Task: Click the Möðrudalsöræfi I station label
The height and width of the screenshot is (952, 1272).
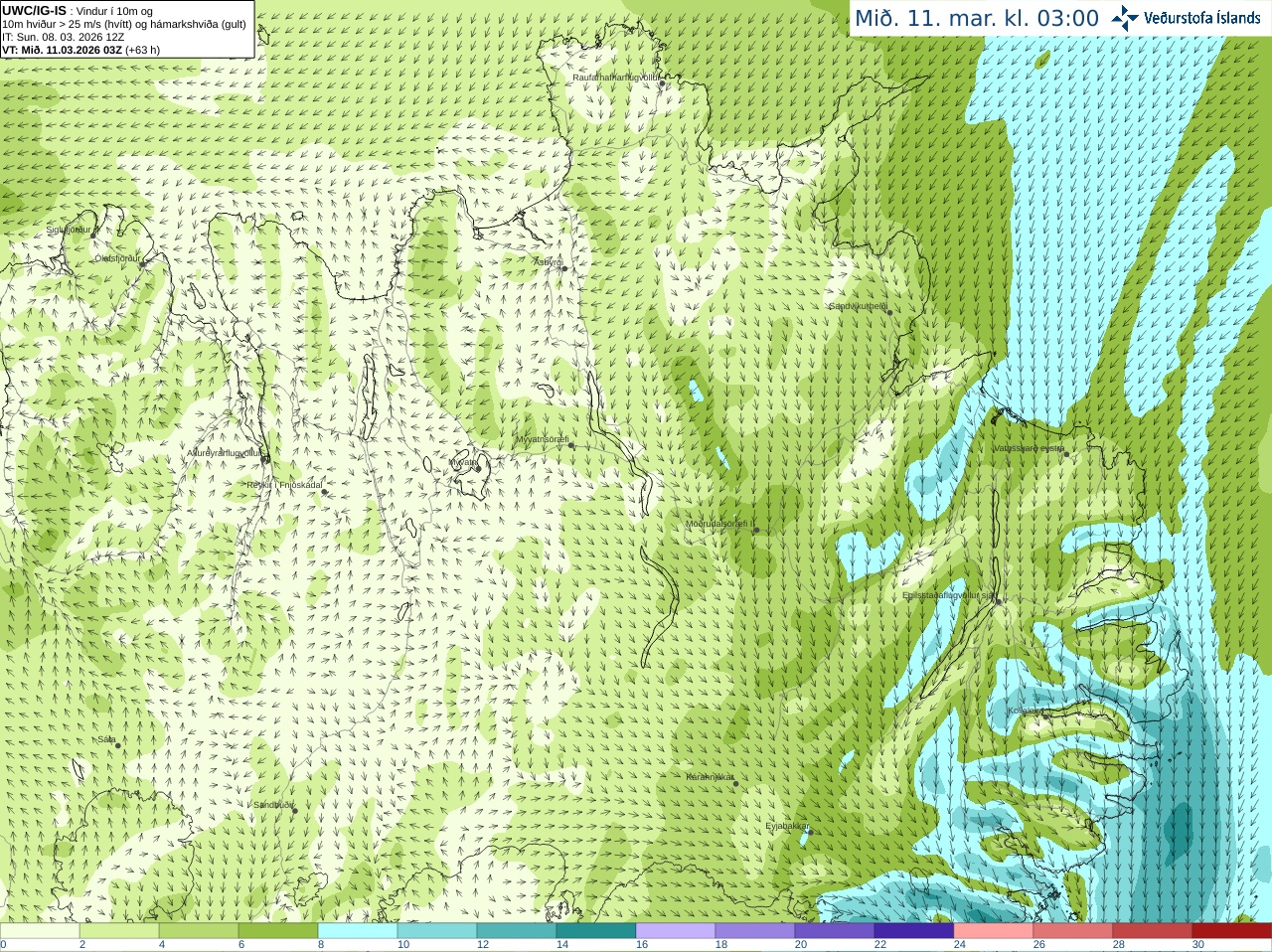Action: pyautogui.click(x=720, y=524)
